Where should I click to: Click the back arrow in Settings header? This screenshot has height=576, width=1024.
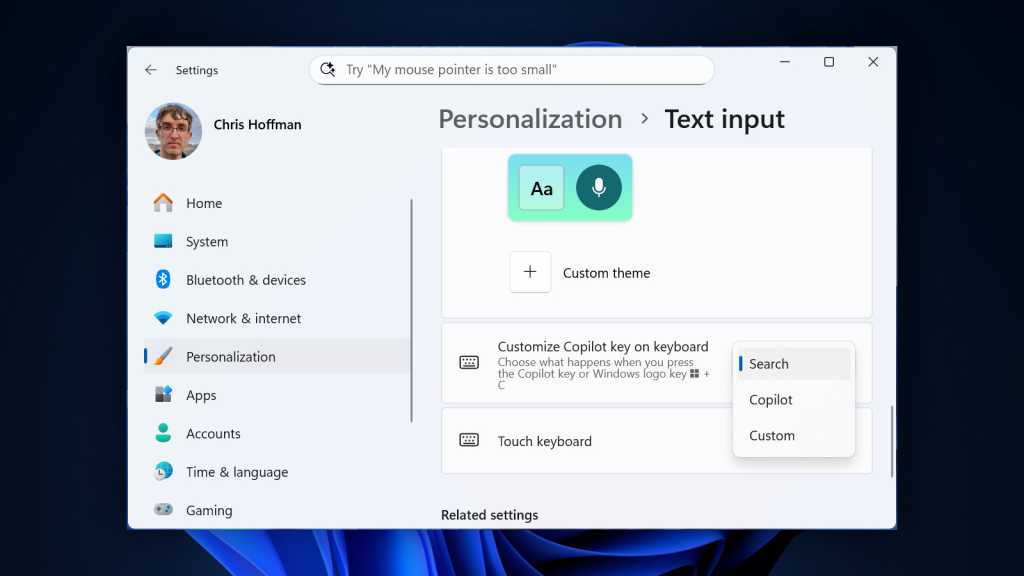coord(151,70)
